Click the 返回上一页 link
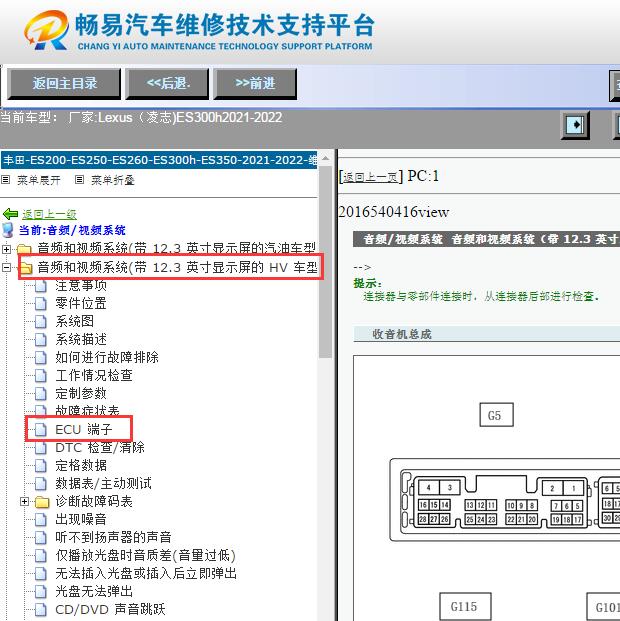The height and width of the screenshot is (621, 620). (370, 177)
